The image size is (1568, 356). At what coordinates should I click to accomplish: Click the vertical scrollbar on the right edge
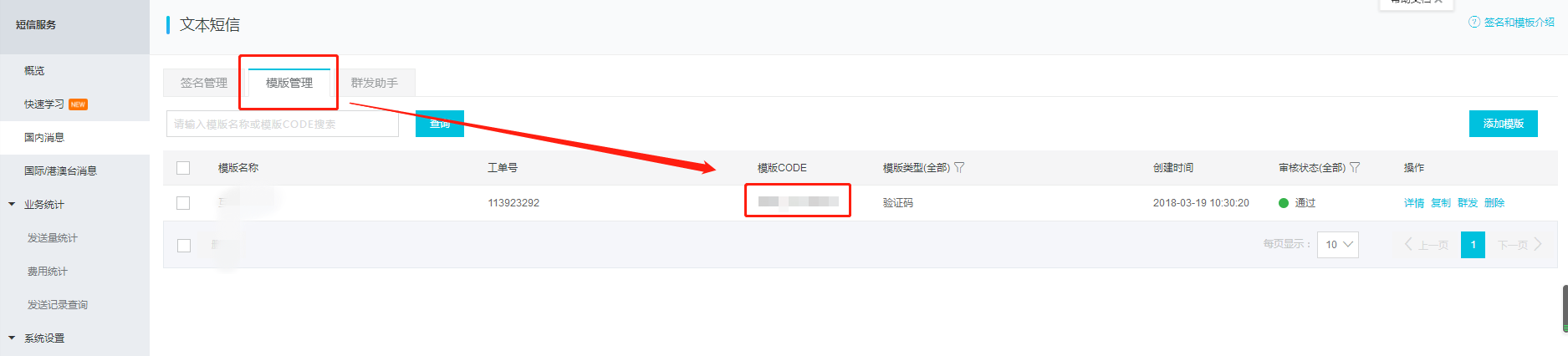pyautogui.click(x=1565, y=309)
